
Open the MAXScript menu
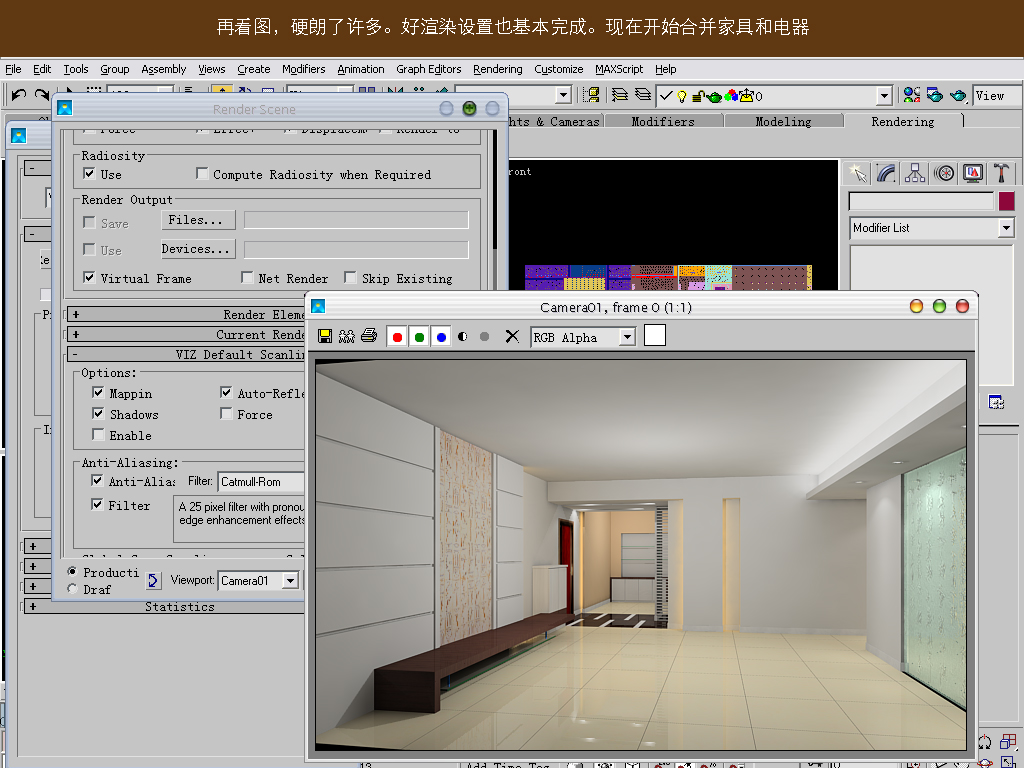[619, 69]
